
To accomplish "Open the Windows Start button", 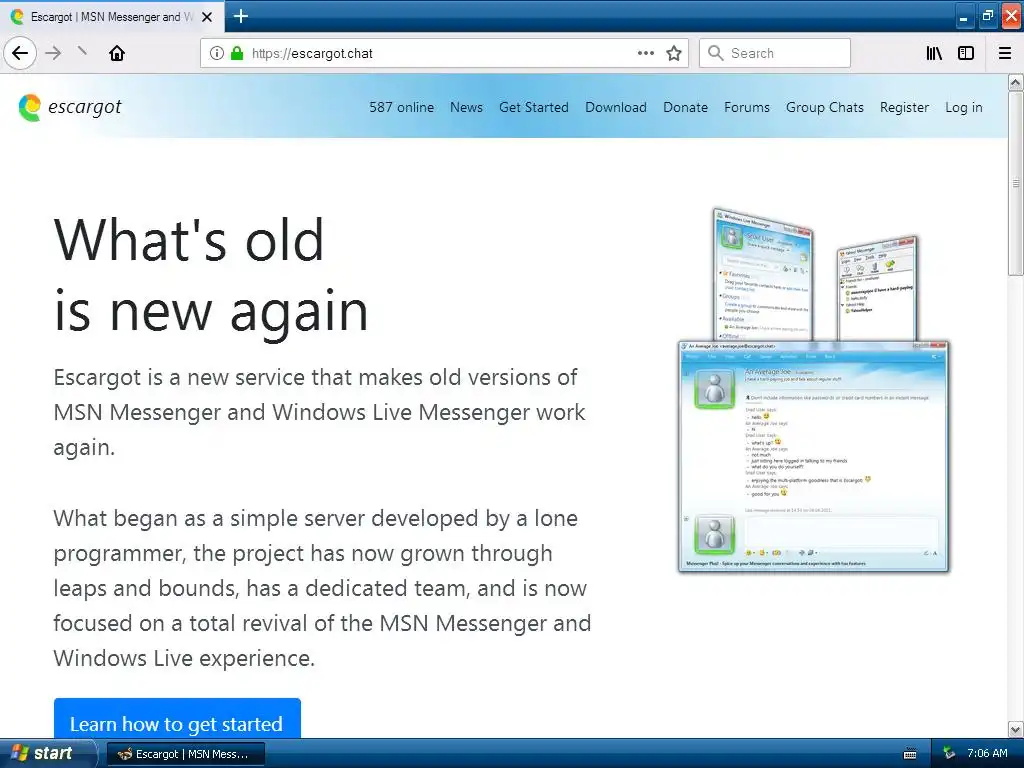I will pos(46,754).
